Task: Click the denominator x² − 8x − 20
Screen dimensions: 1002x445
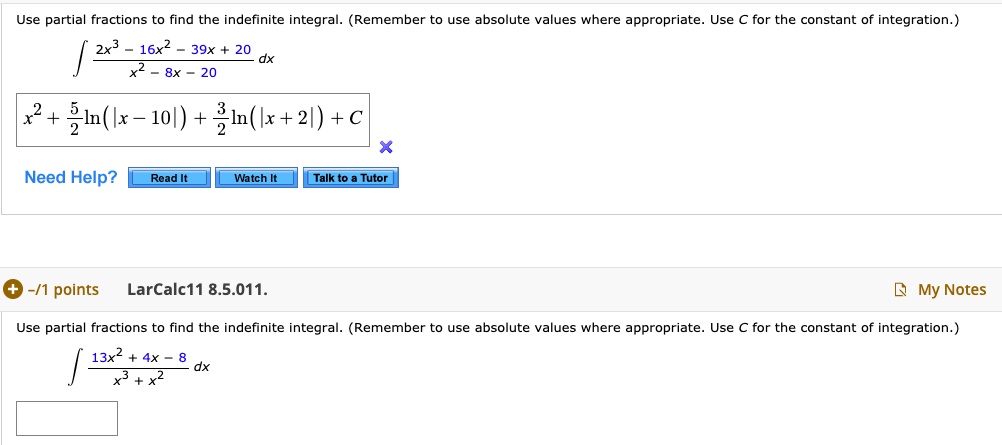Action: 171,72
